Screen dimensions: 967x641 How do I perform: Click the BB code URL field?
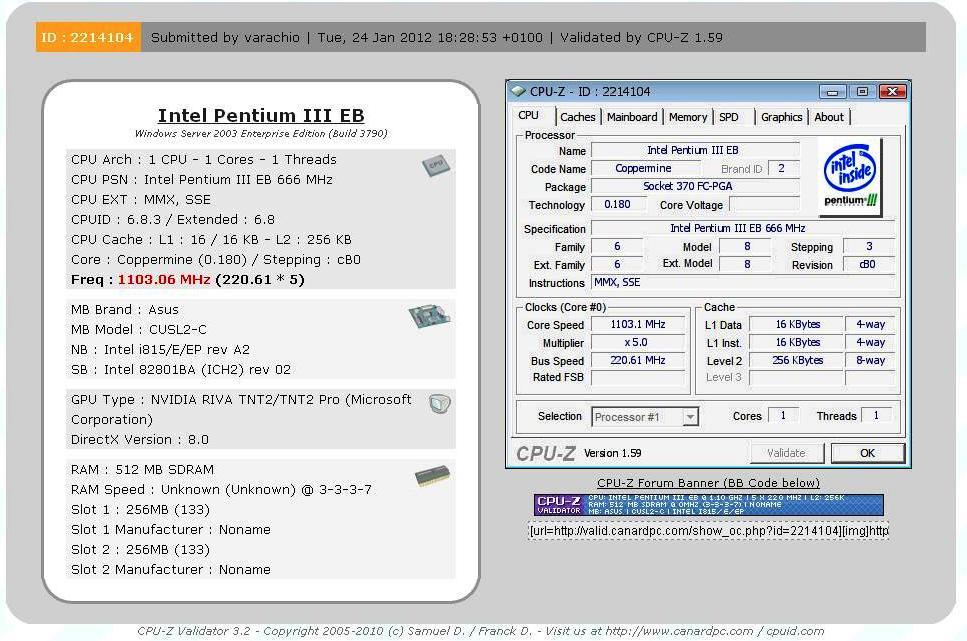click(x=709, y=531)
